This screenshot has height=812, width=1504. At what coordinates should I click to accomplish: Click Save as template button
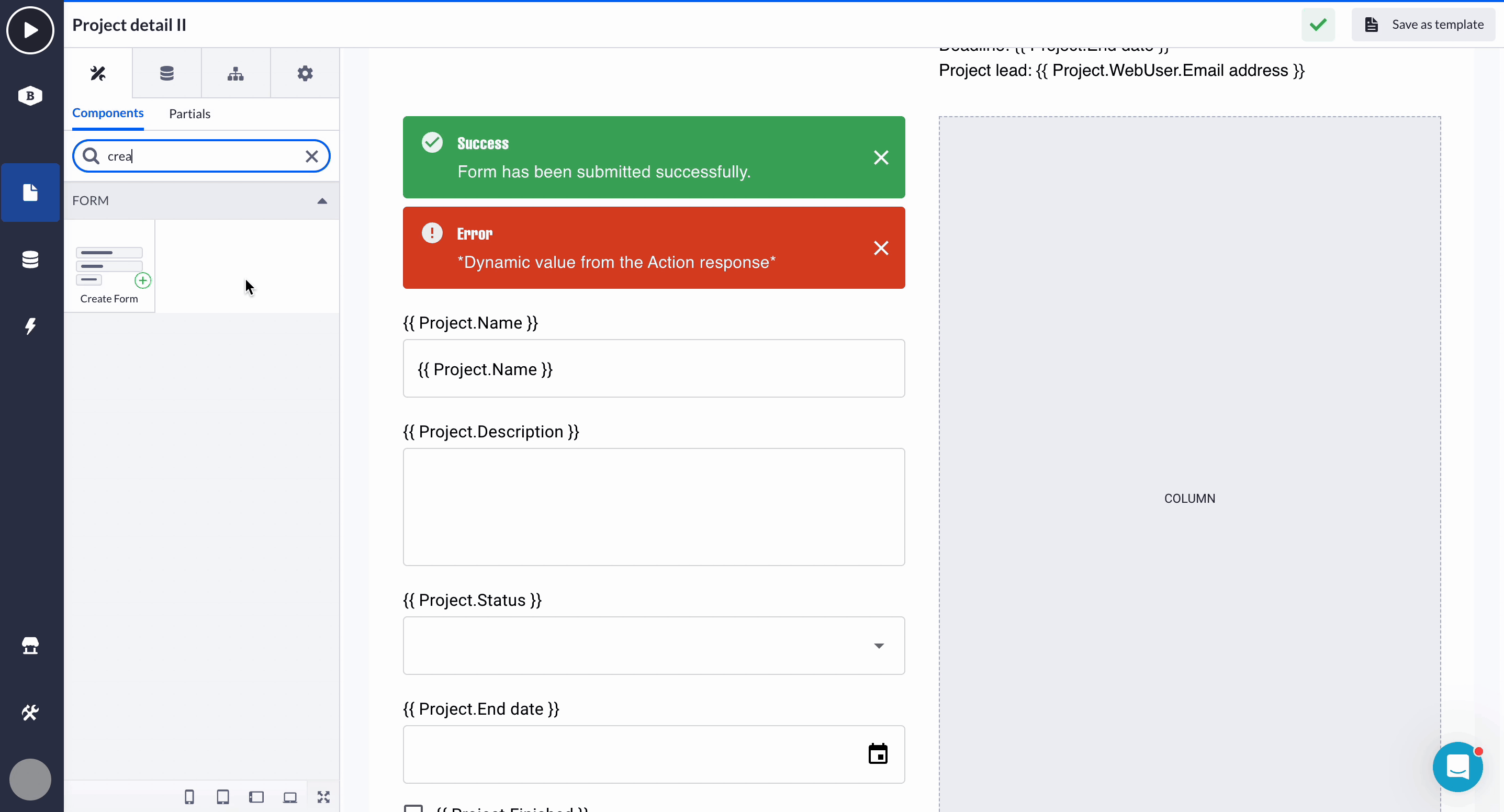1424,25
